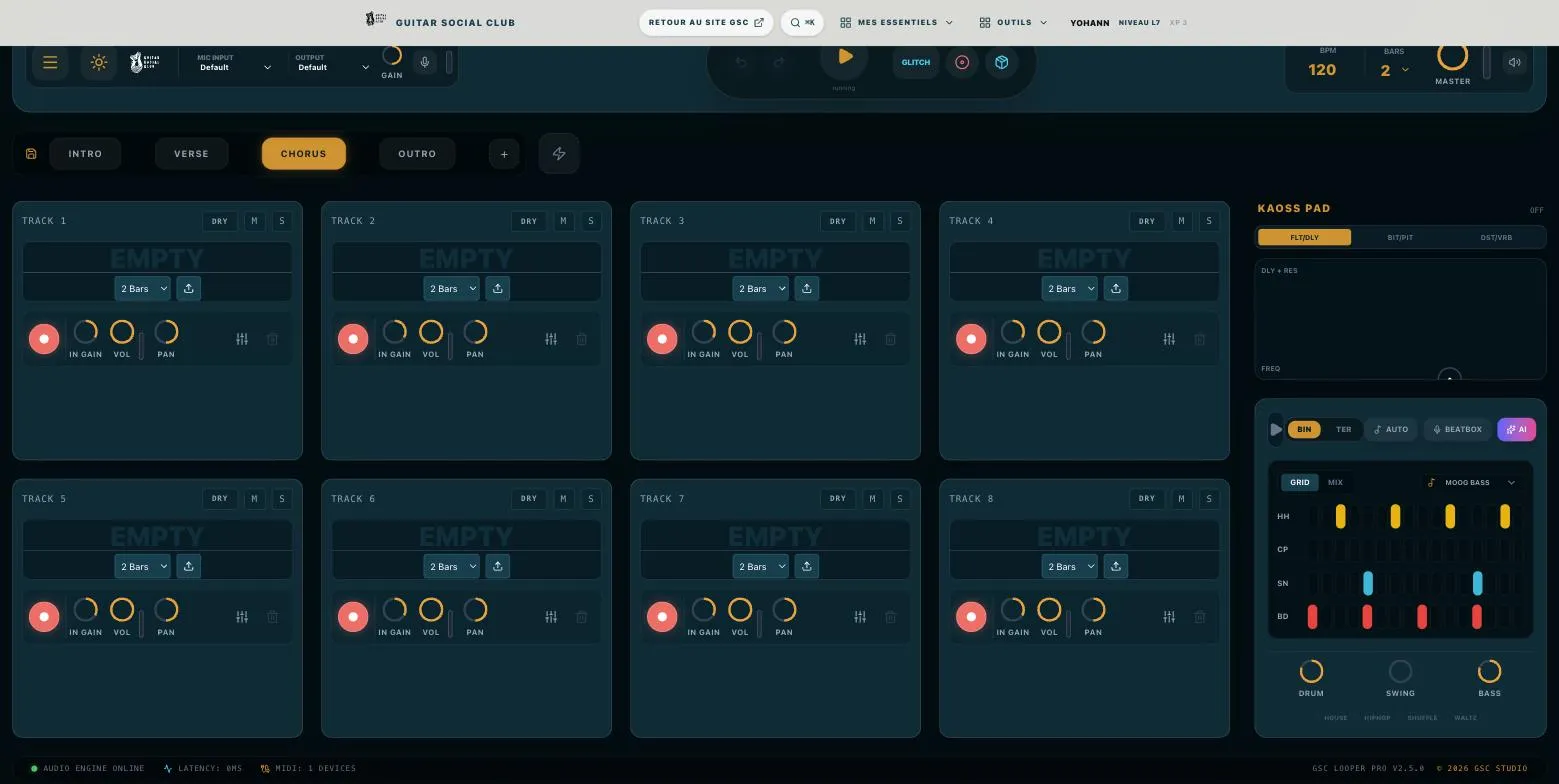This screenshot has height=784, width=1559.
Task: Click the Drum level knob
Action: pyautogui.click(x=1311, y=672)
